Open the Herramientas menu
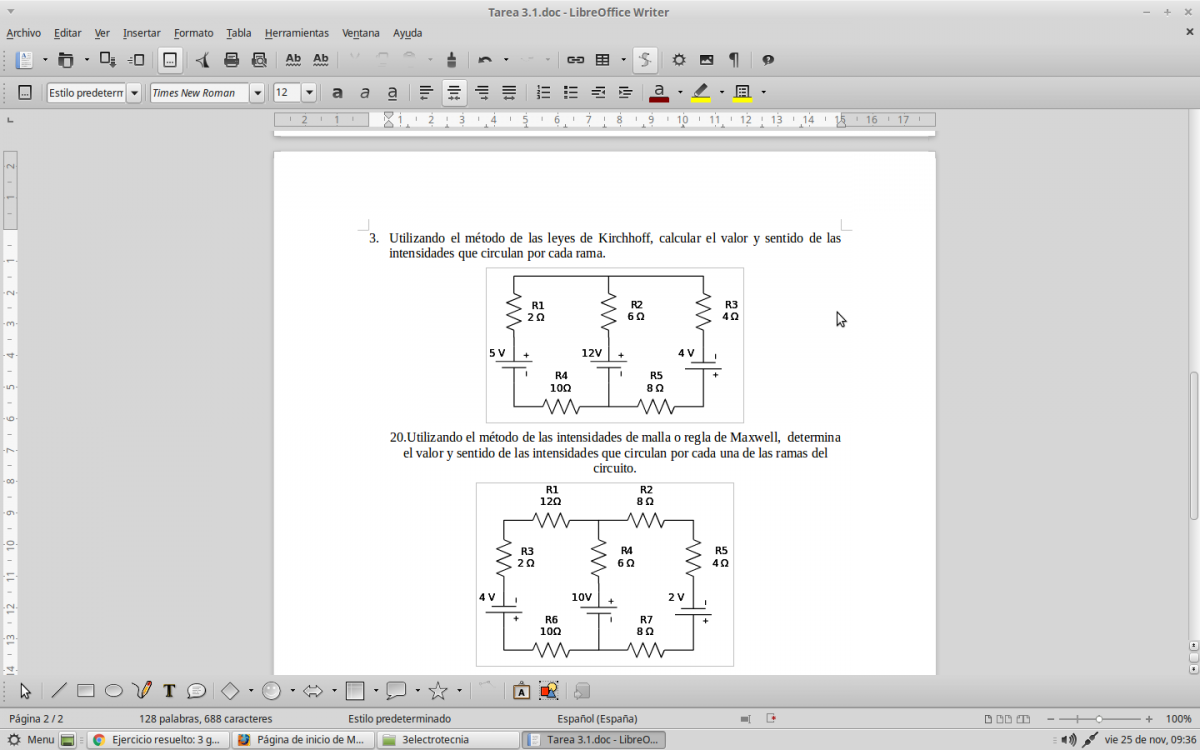The height and width of the screenshot is (750, 1200). coord(296,33)
